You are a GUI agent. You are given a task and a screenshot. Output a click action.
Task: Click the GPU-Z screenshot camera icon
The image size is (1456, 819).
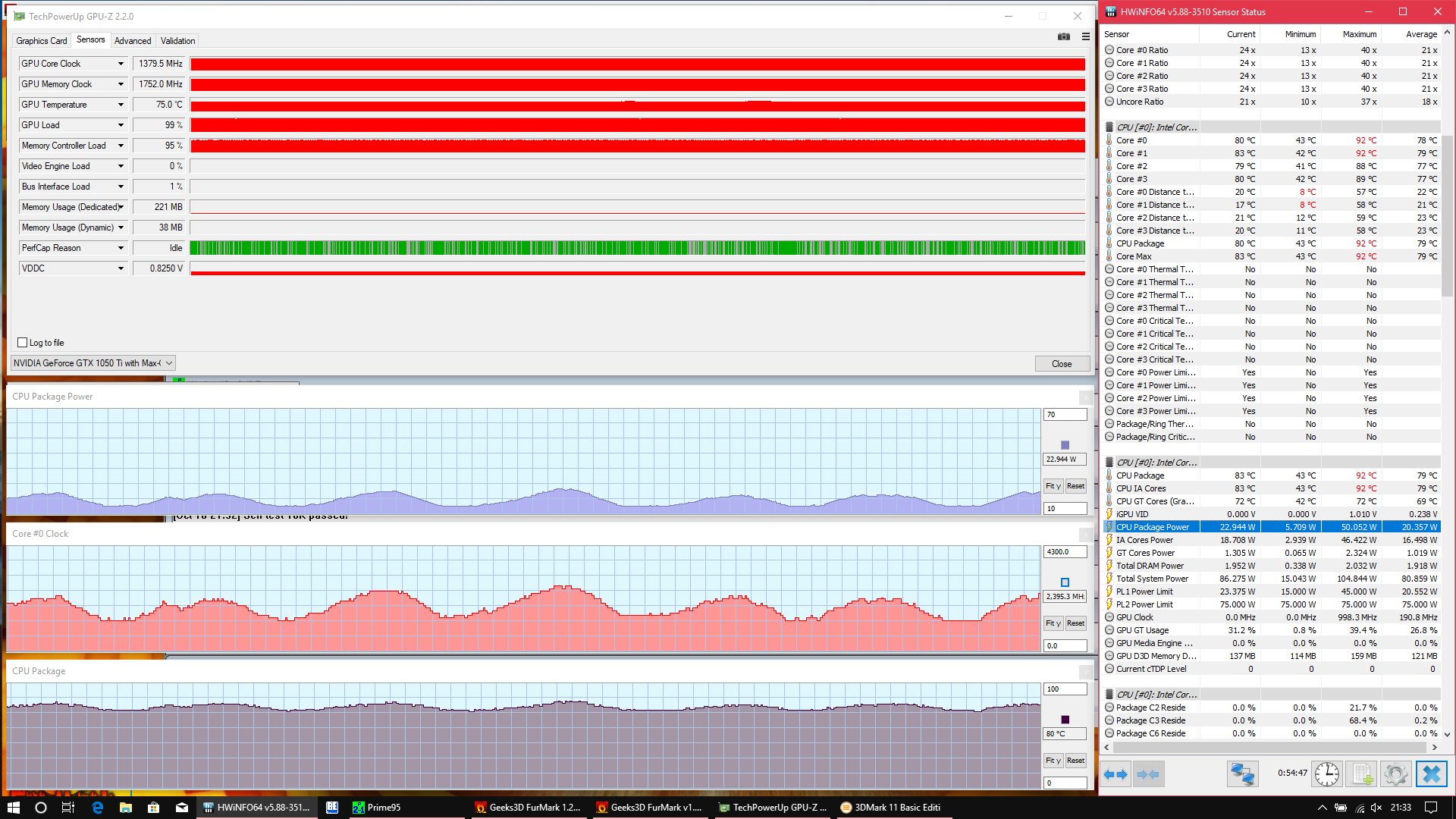(x=1064, y=36)
